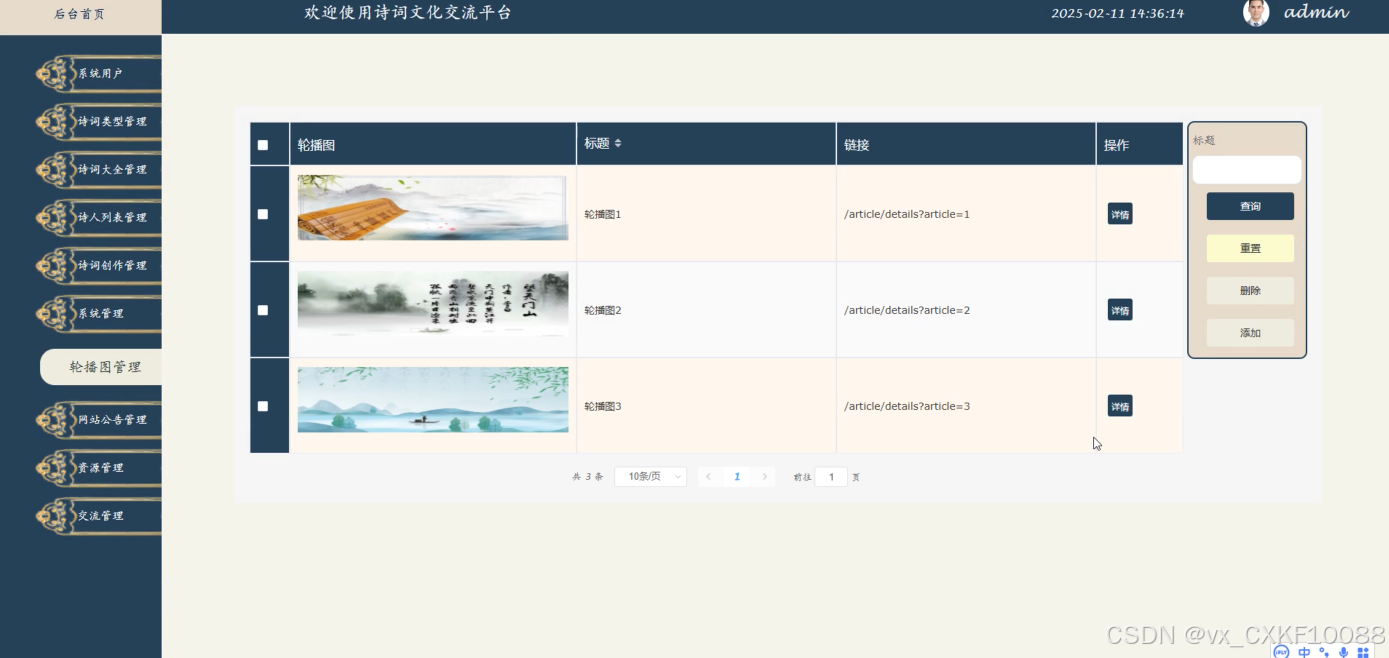This screenshot has height=658, width=1389.
Task: Open the 10条/页 page size dropdown
Action: point(650,477)
